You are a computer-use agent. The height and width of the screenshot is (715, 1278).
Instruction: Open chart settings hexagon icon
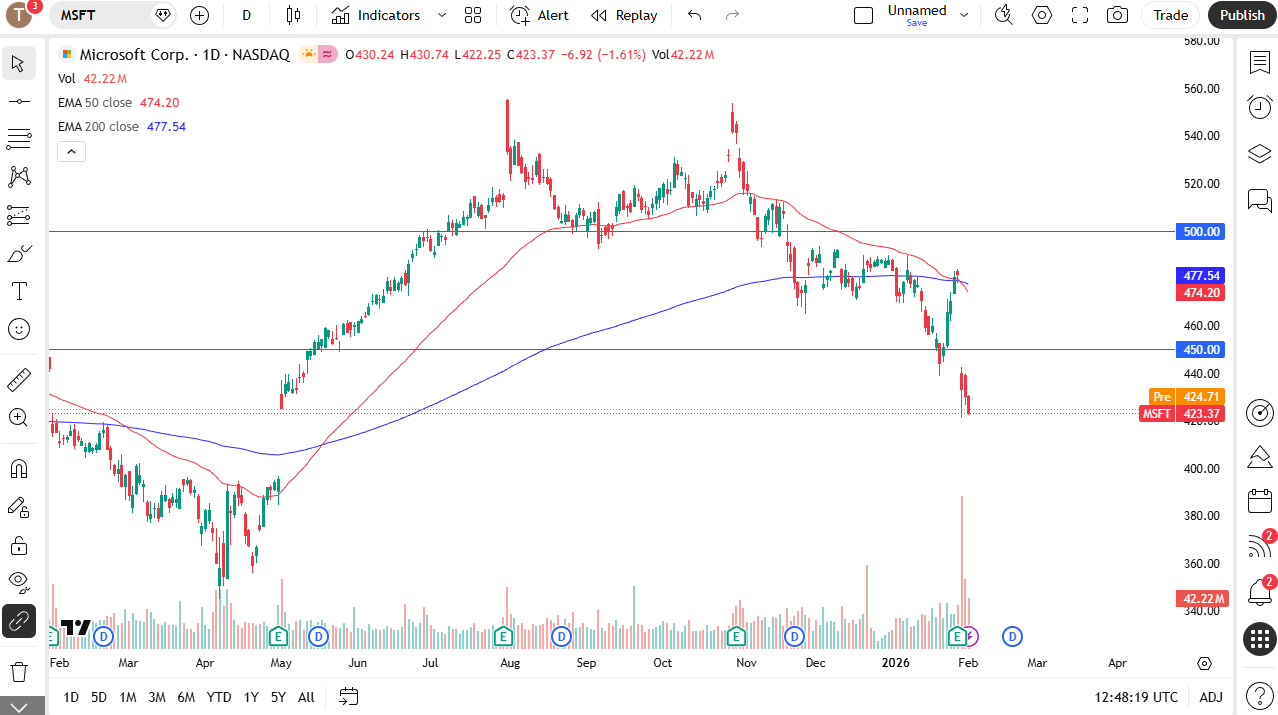pyautogui.click(x=1042, y=15)
